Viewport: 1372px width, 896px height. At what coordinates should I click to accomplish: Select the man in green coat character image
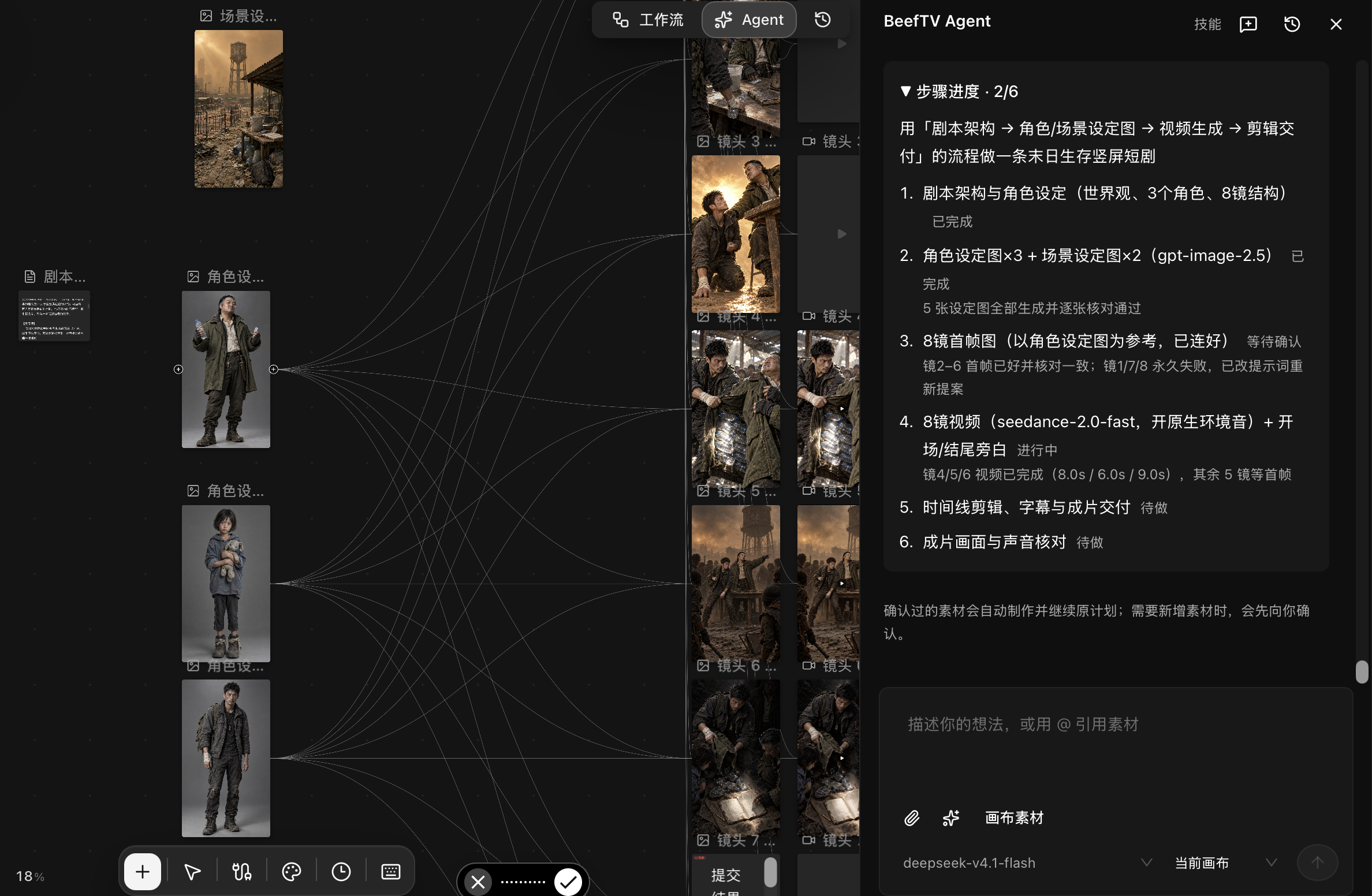click(226, 369)
